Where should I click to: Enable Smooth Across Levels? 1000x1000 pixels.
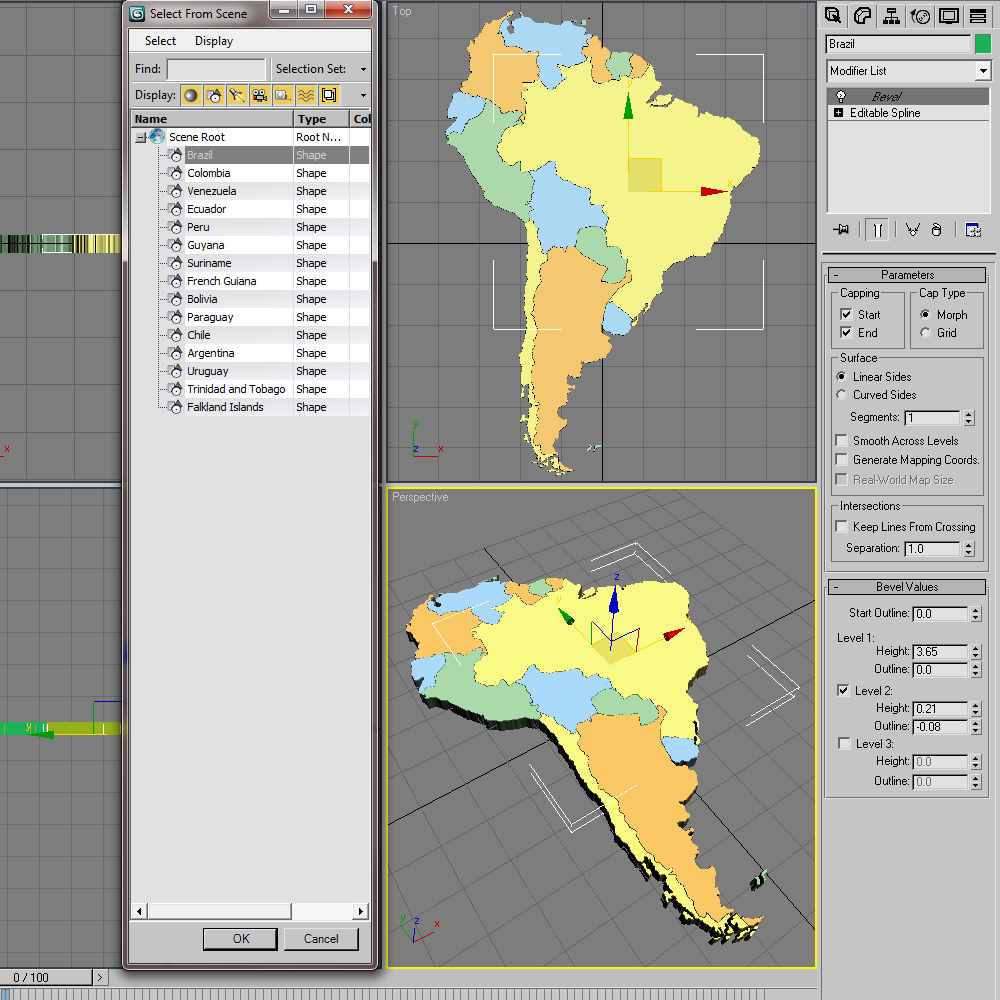pyautogui.click(x=841, y=440)
